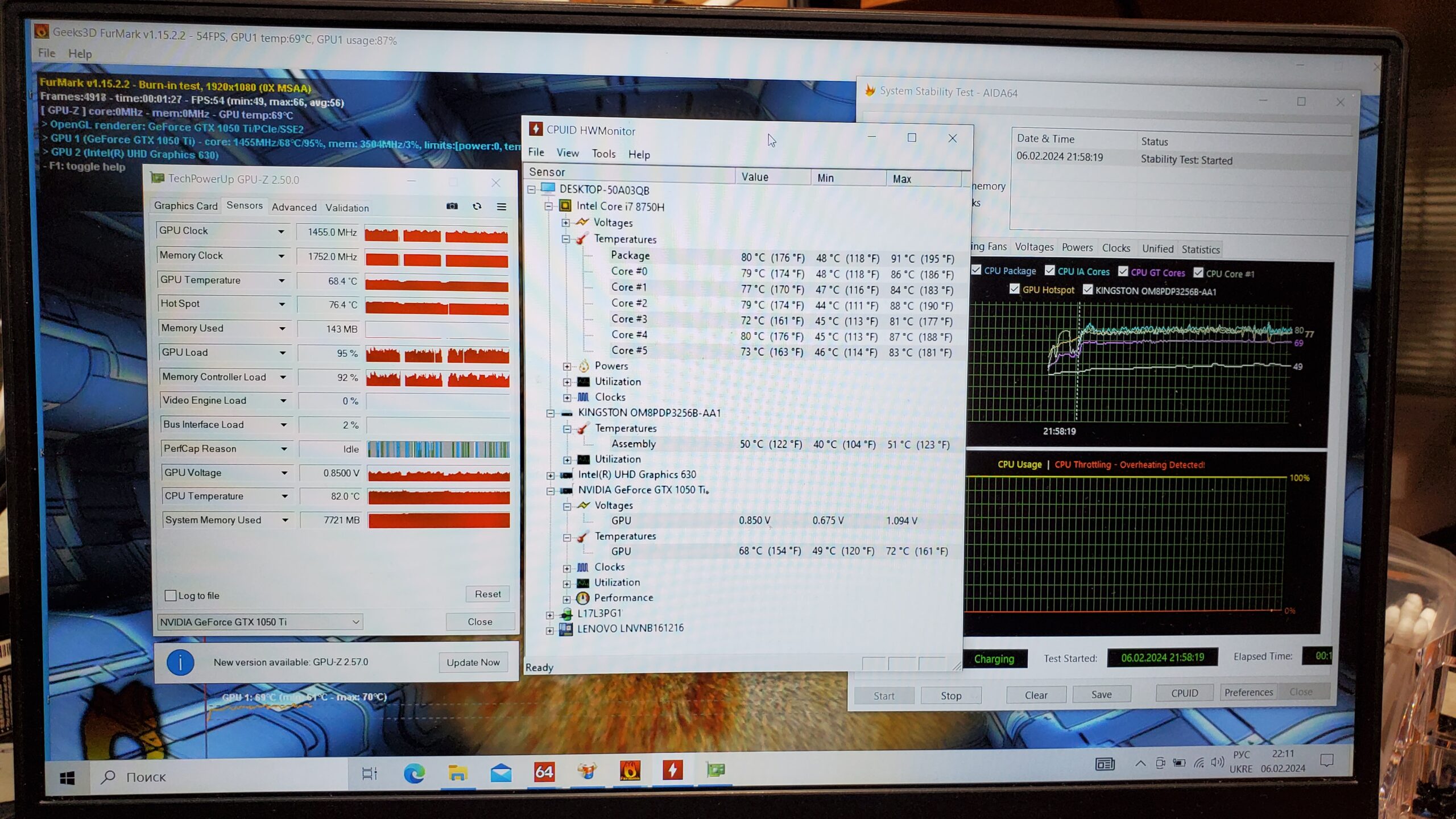
Task: Open the GPU Clock sensor dropdown
Action: pos(281,231)
